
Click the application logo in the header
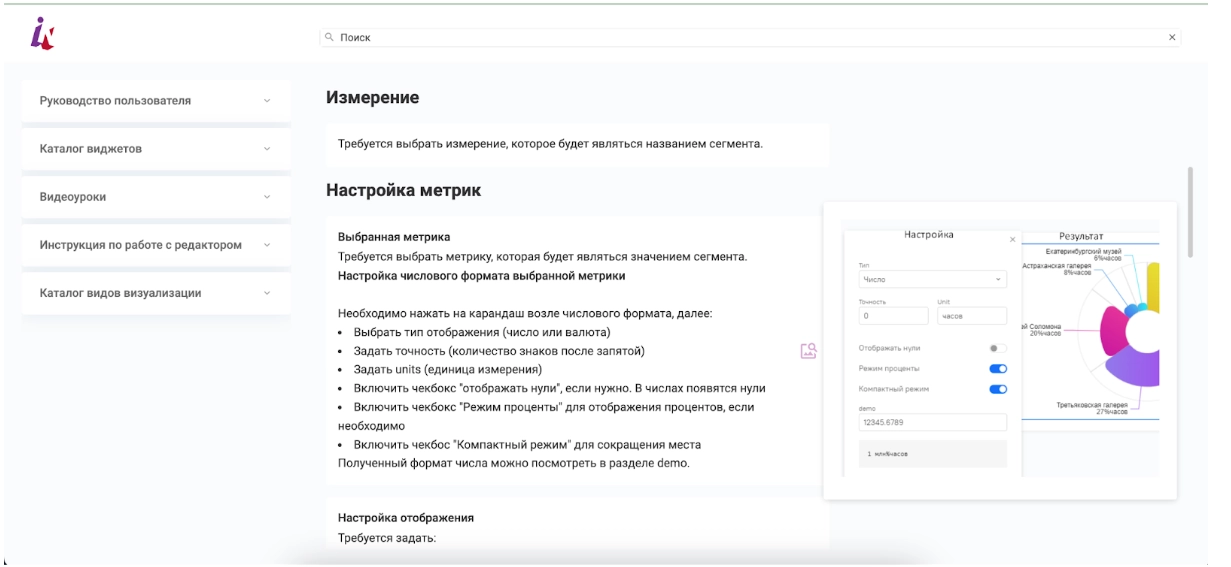tap(42, 34)
